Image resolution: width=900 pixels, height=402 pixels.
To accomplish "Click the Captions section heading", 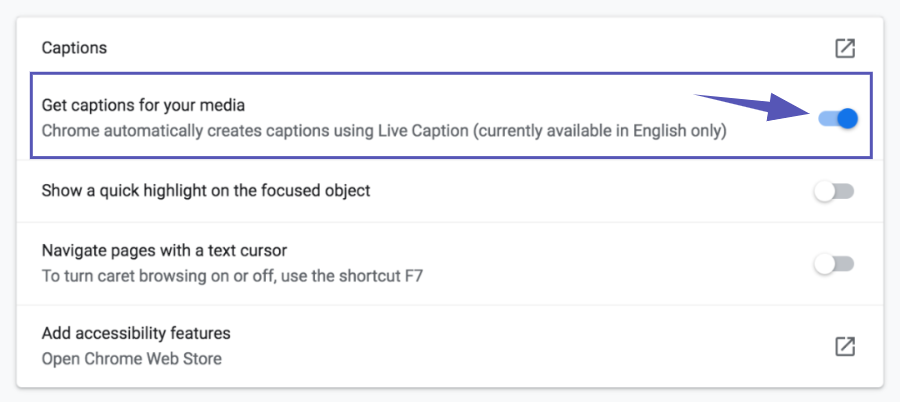I will pos(74,48).
